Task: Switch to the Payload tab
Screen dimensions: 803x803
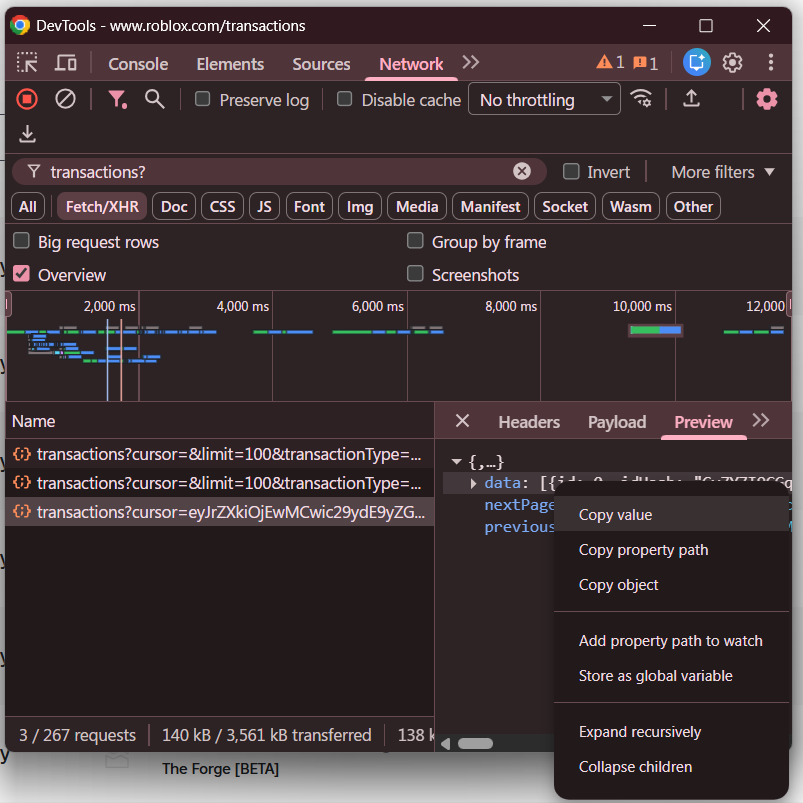Action: coord(616,421)
